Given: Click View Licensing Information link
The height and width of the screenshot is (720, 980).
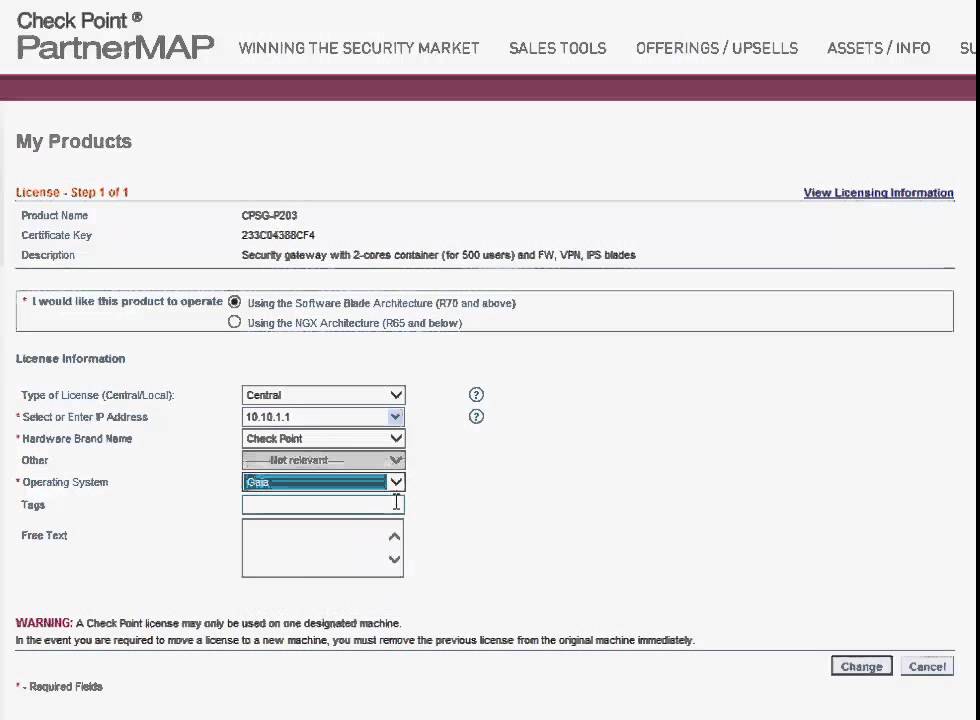Looking at the screenshot, I should (x=879, y=192).
